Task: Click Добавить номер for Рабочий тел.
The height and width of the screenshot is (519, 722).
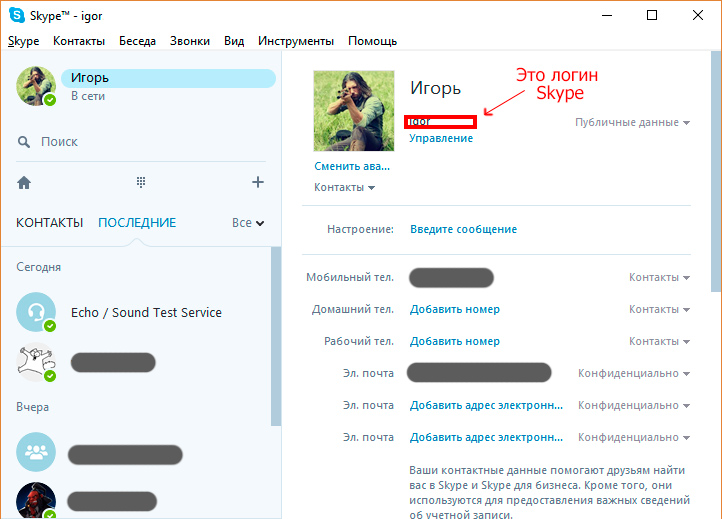Action: (454, 341)
